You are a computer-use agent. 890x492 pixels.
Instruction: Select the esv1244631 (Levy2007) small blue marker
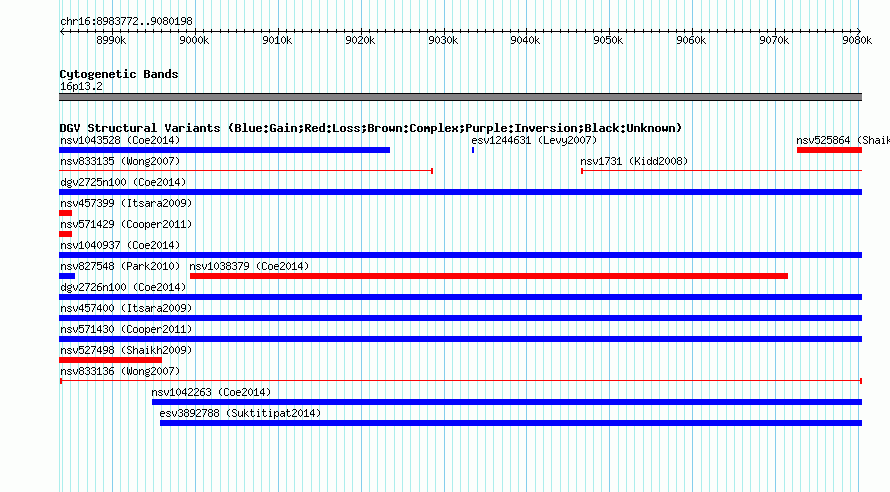(473, 150)
